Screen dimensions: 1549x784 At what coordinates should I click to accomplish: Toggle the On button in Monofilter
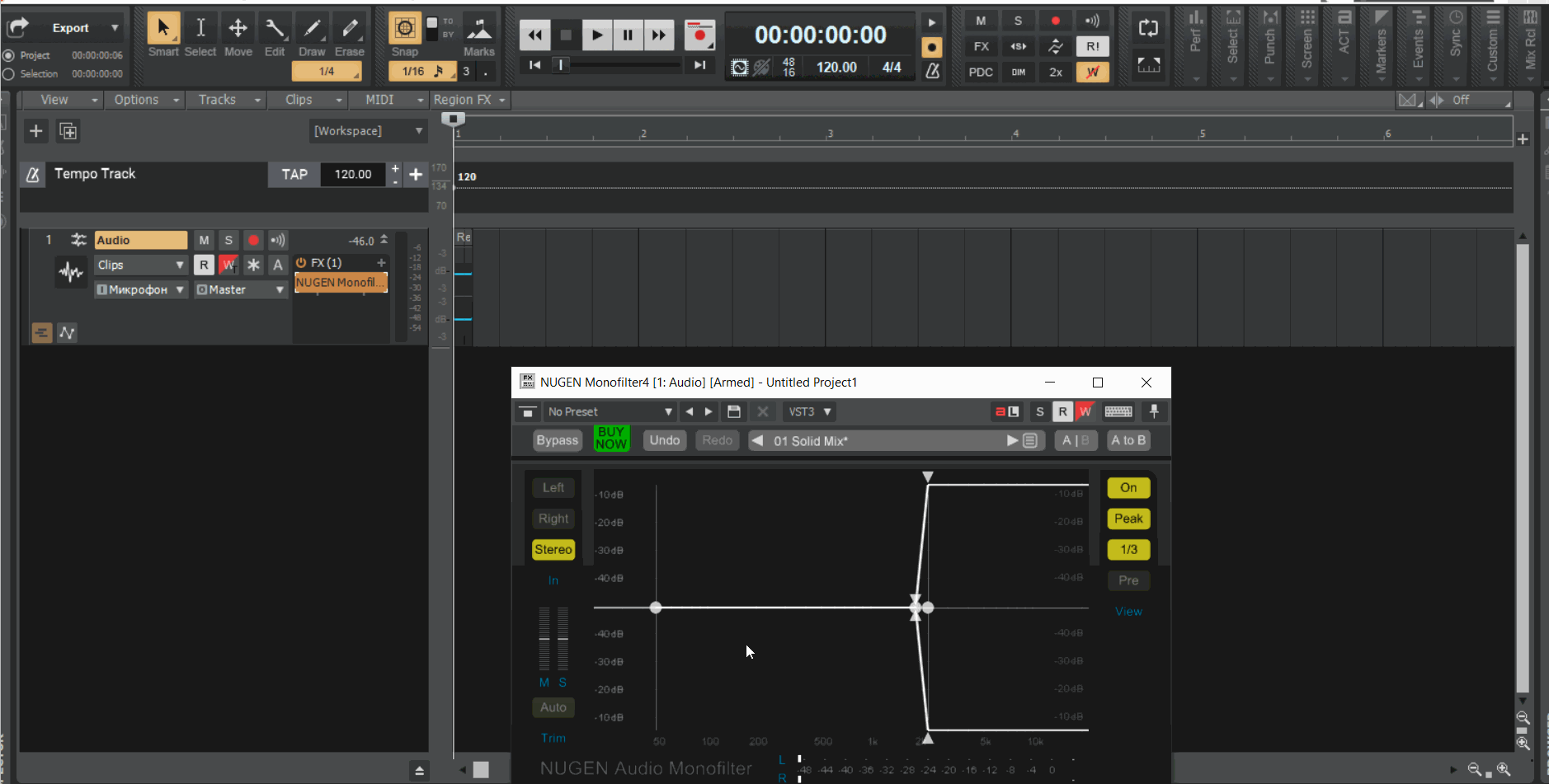tap(1128, 487)
